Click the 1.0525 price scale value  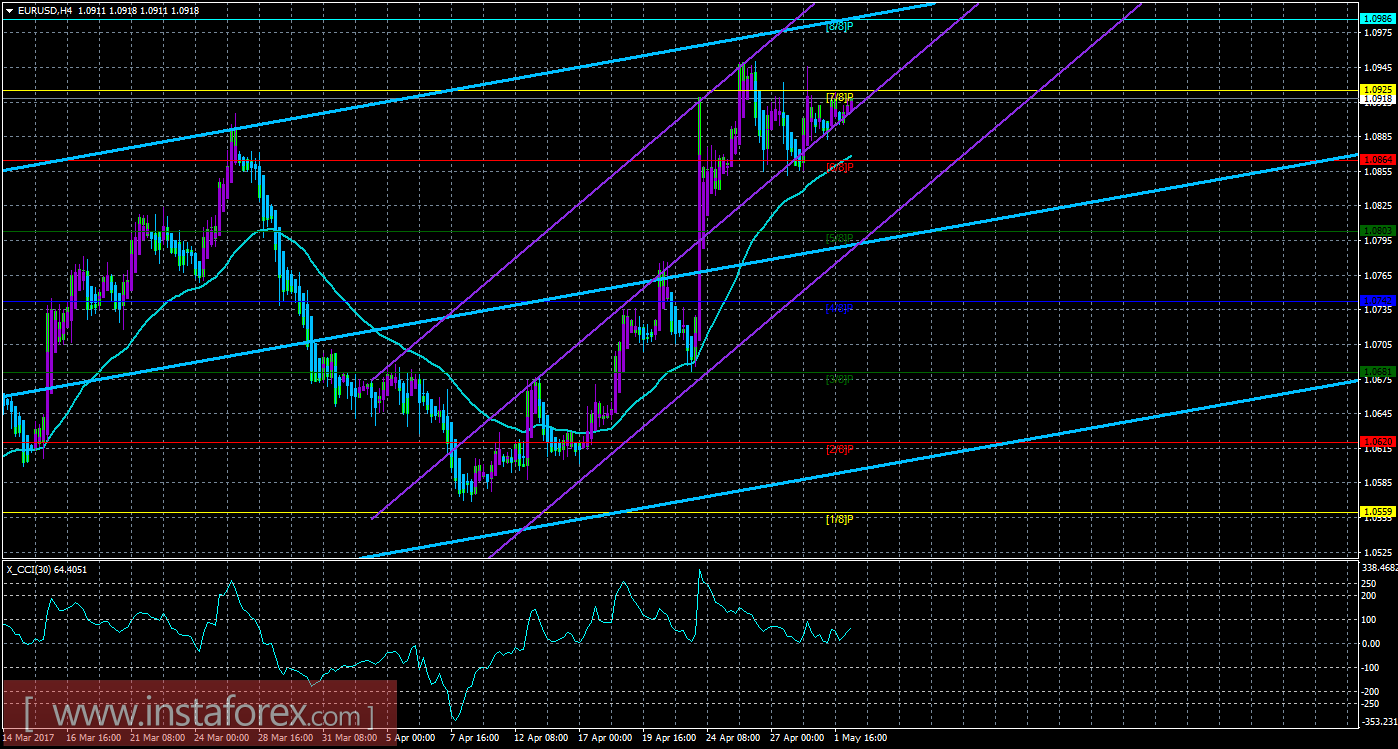coord(1376,552)
